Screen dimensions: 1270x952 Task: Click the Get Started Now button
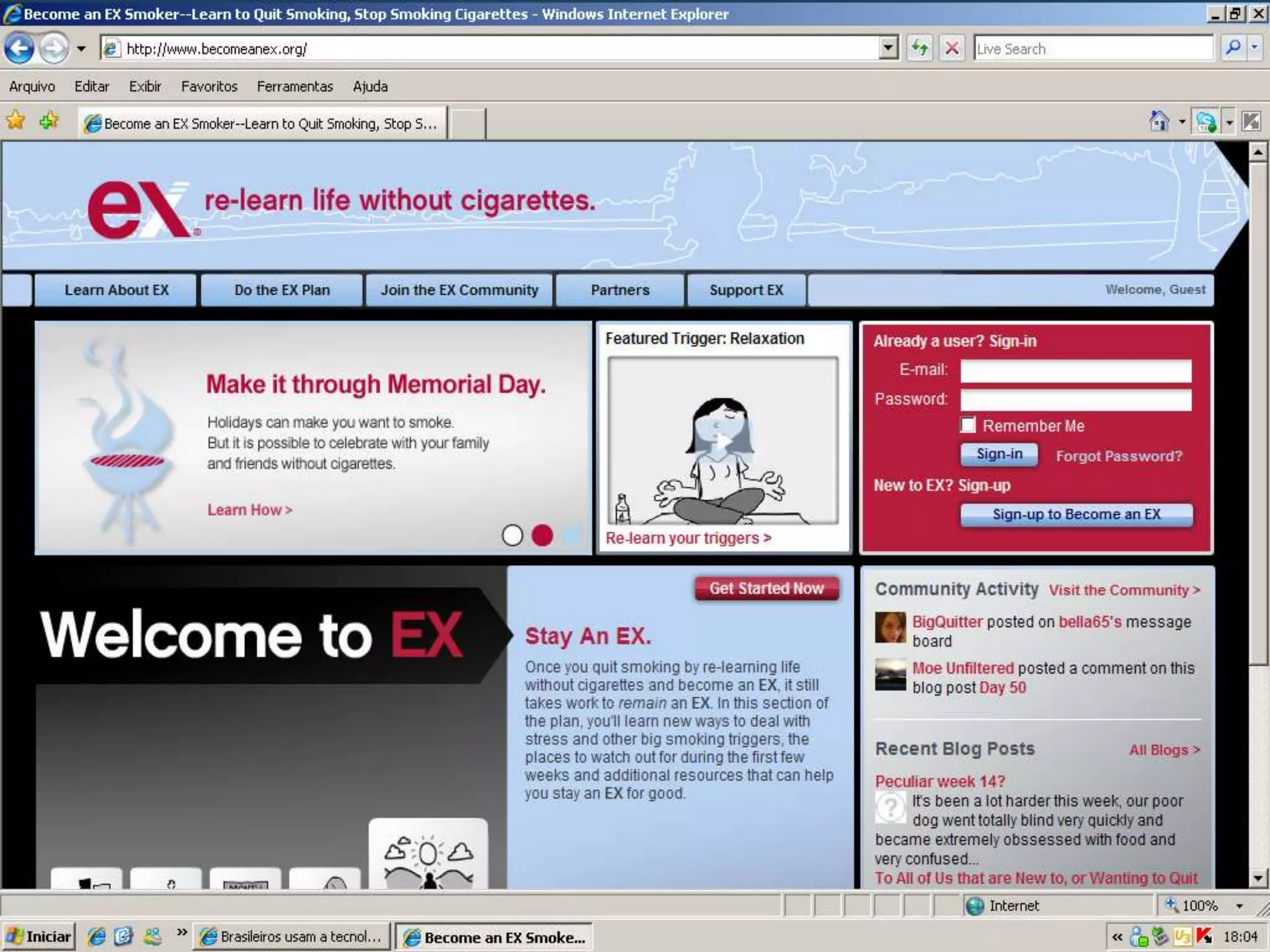coord(766,588)
